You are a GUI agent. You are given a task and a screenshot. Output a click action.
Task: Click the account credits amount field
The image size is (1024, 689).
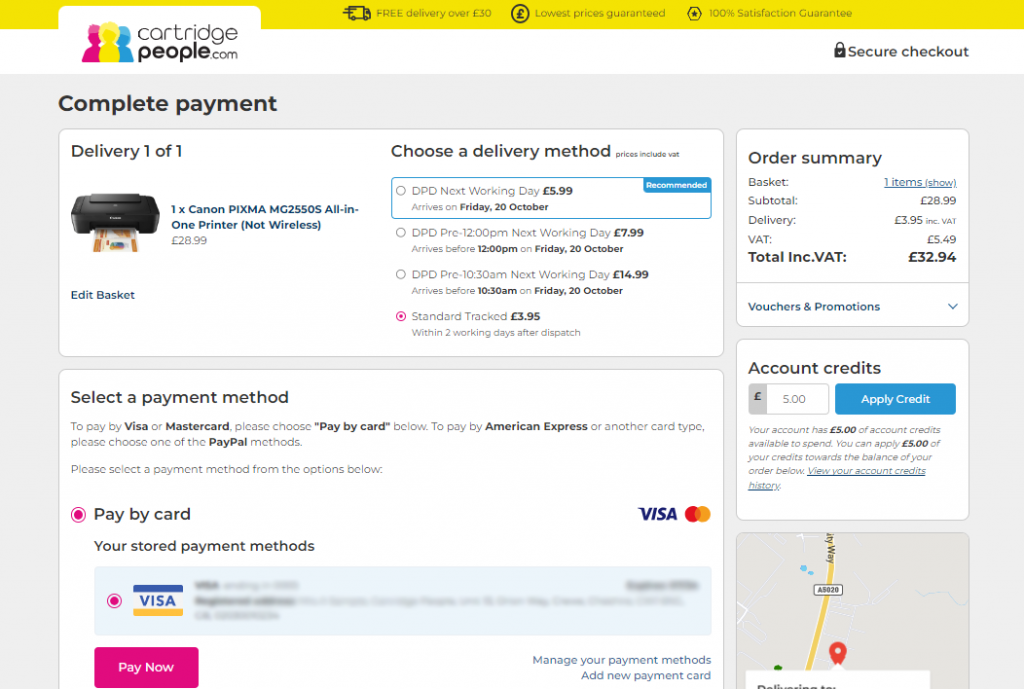click(x=797, y=398)
